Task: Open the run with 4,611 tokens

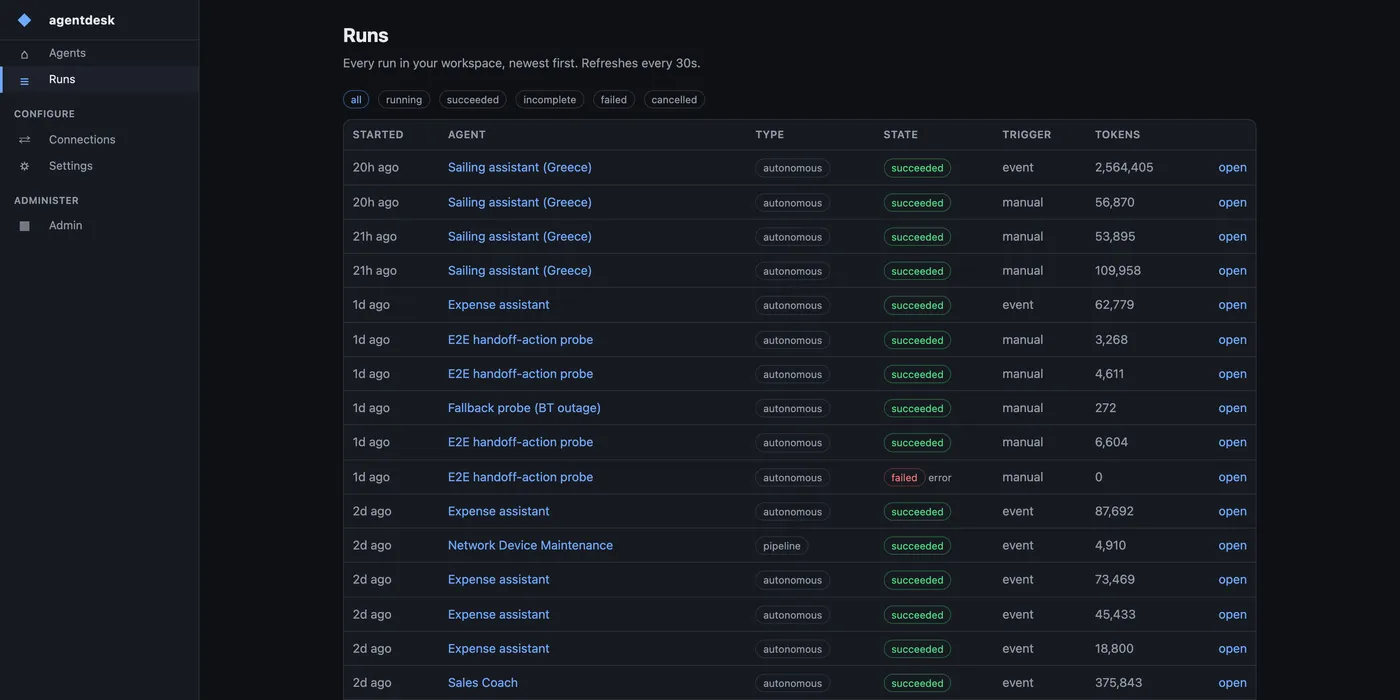Action: coord(1232,373)
